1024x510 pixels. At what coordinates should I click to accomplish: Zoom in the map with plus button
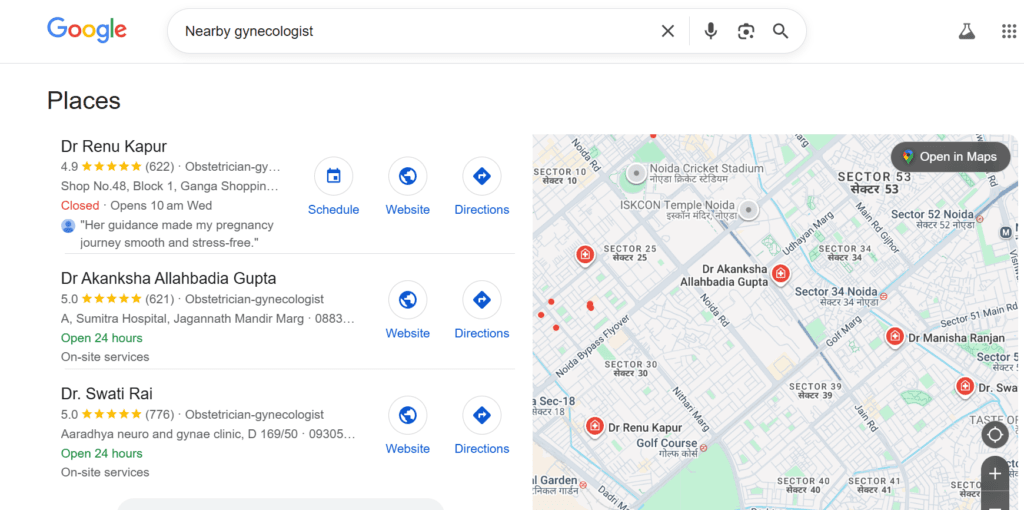[x=995, y=473]
